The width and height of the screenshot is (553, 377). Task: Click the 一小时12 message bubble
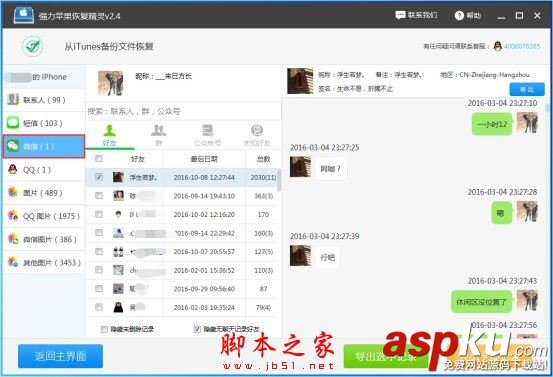(x=492, y=124)
